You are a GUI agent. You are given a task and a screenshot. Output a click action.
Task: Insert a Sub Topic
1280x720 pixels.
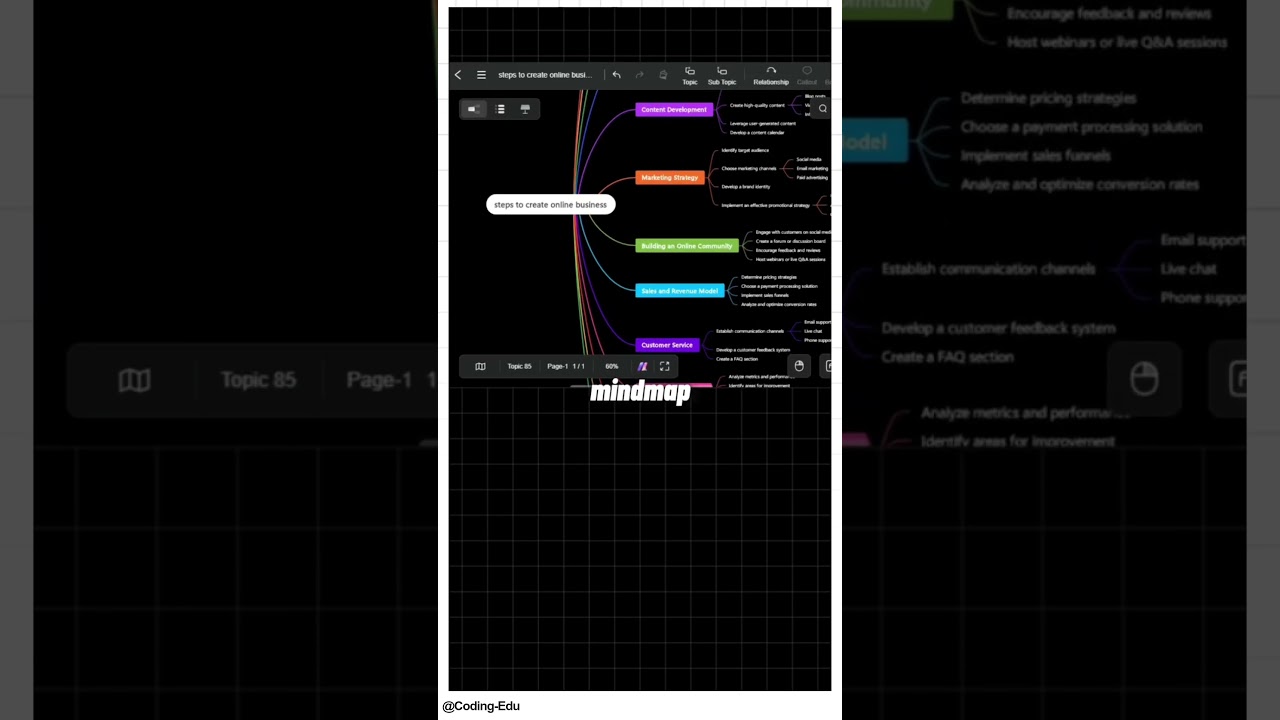tap(722, 76)
